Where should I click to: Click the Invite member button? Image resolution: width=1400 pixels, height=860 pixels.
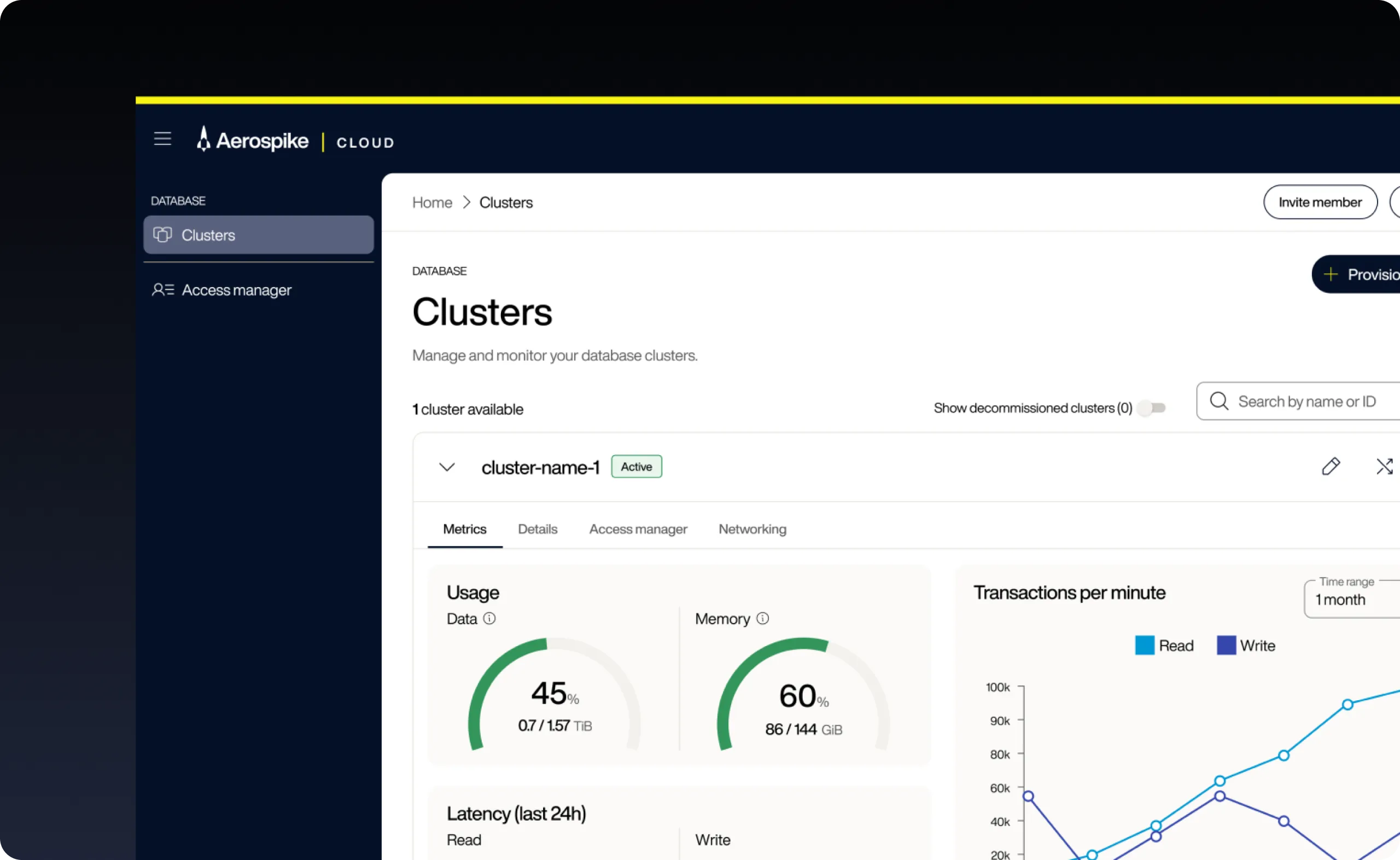click(1320, 202)
